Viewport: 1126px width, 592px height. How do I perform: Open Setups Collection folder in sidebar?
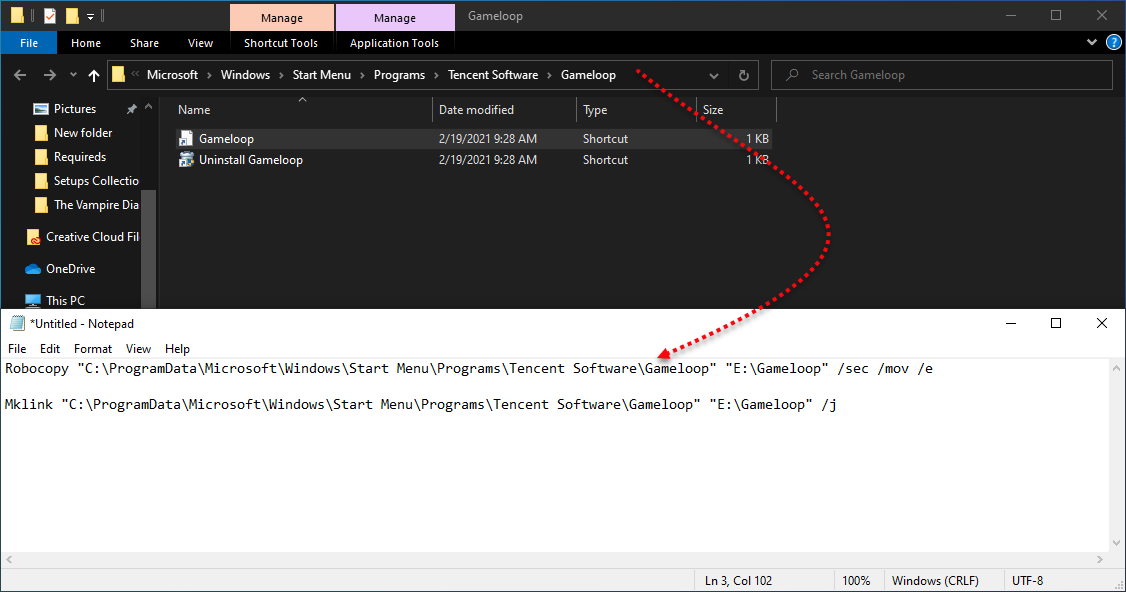point(96,180)
